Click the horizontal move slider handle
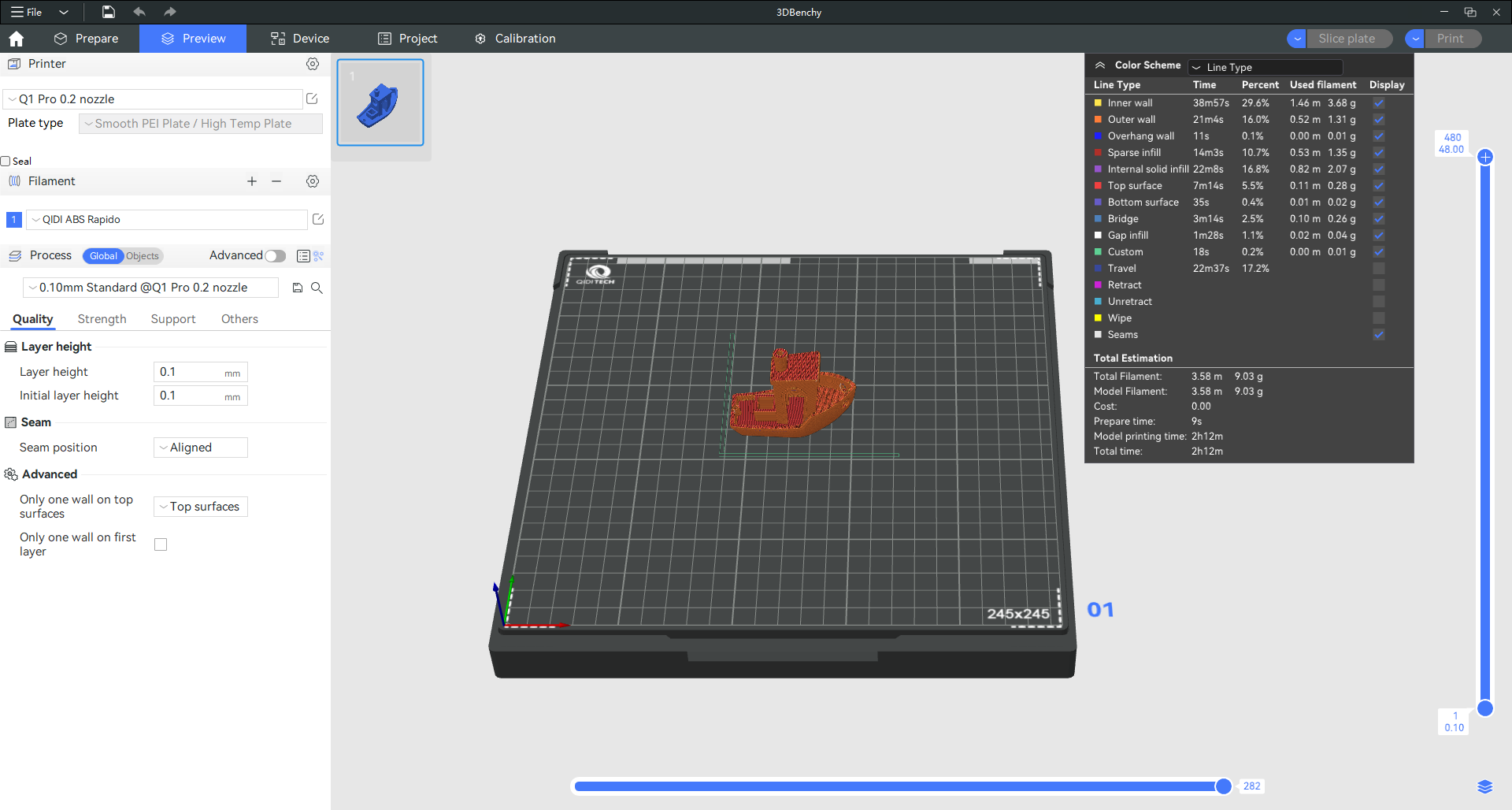This screenshot has height=810, width=1512. 1223,786
